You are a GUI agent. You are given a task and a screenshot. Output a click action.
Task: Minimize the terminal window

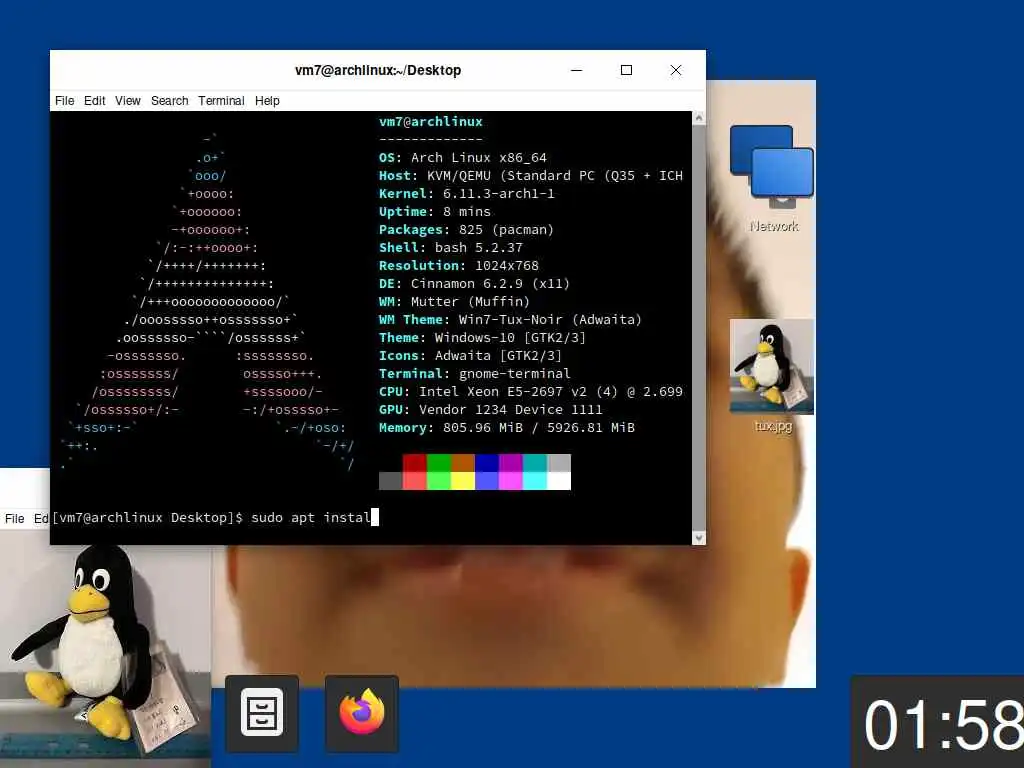coord(576,70)
